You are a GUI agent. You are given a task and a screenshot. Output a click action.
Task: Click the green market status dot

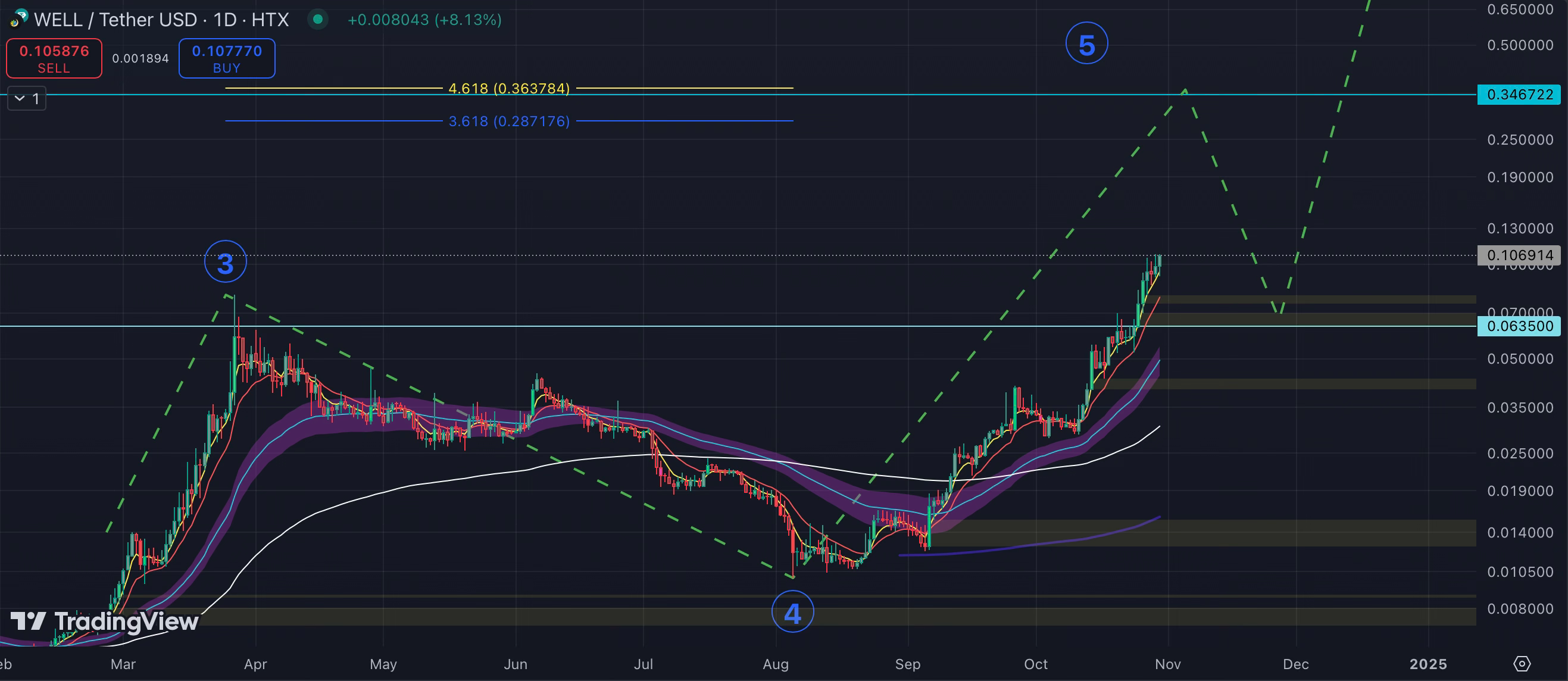click(317, 20)
